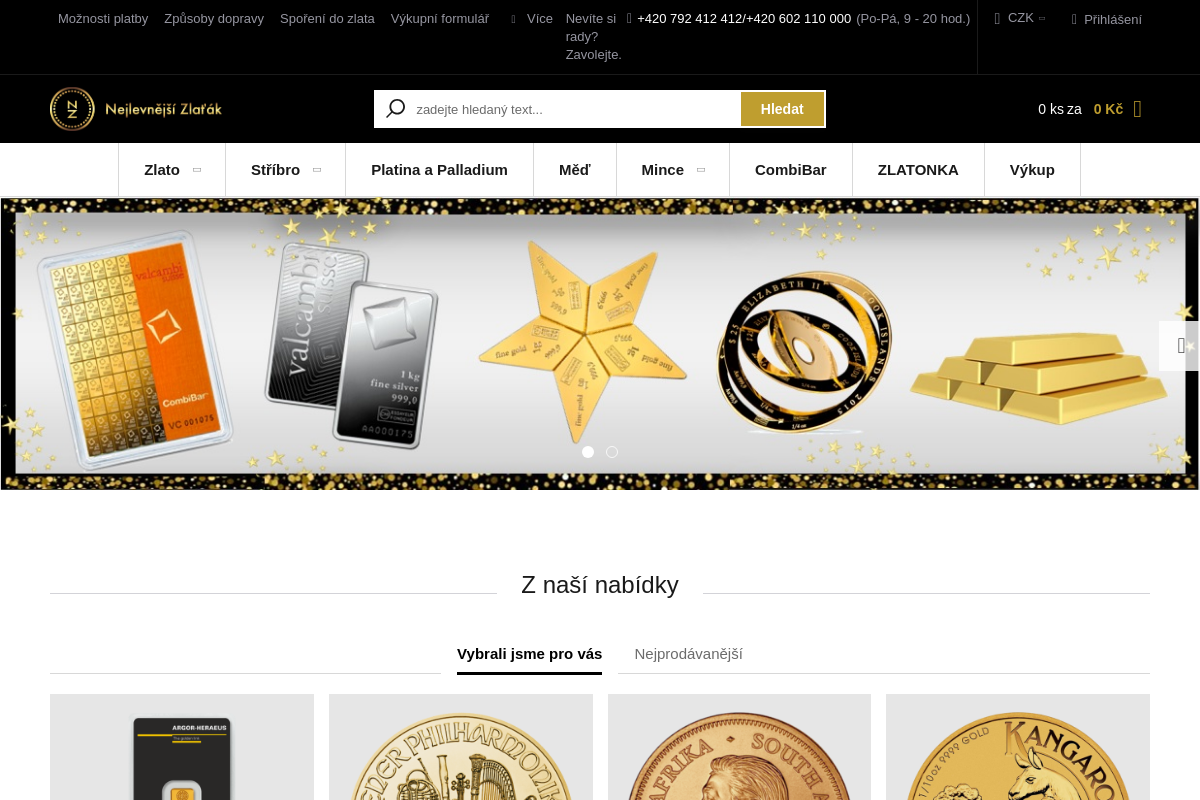The image size is (1200, 800).
Task: Click the currency icon beside CZK
Action: point(997,18)
